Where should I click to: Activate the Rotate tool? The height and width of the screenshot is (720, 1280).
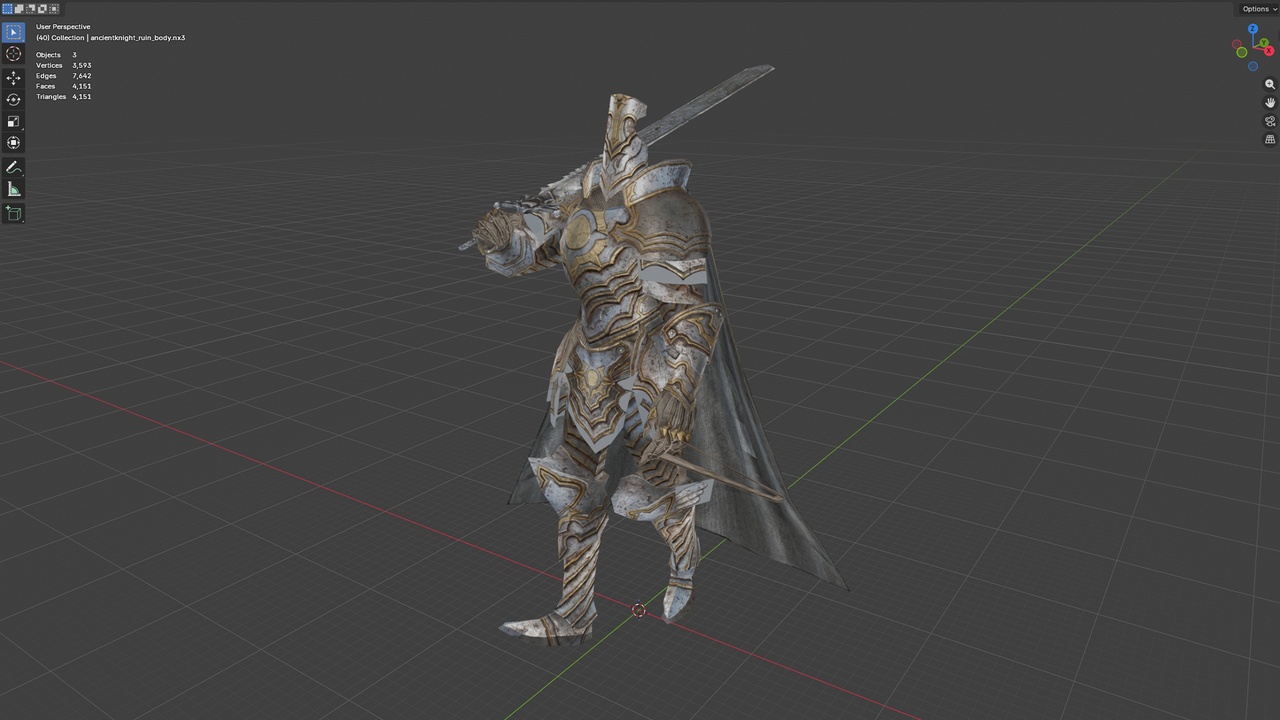point(13,100)
